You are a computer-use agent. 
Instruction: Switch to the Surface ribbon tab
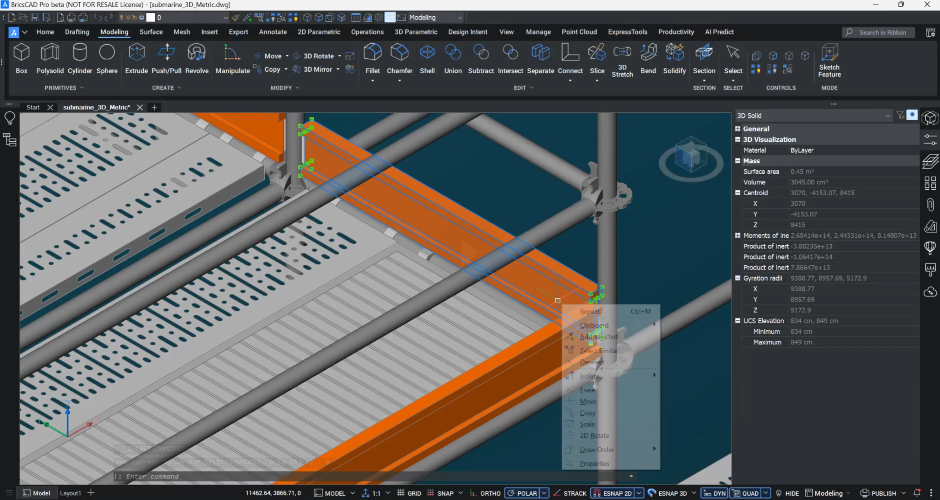pos(151,32)
